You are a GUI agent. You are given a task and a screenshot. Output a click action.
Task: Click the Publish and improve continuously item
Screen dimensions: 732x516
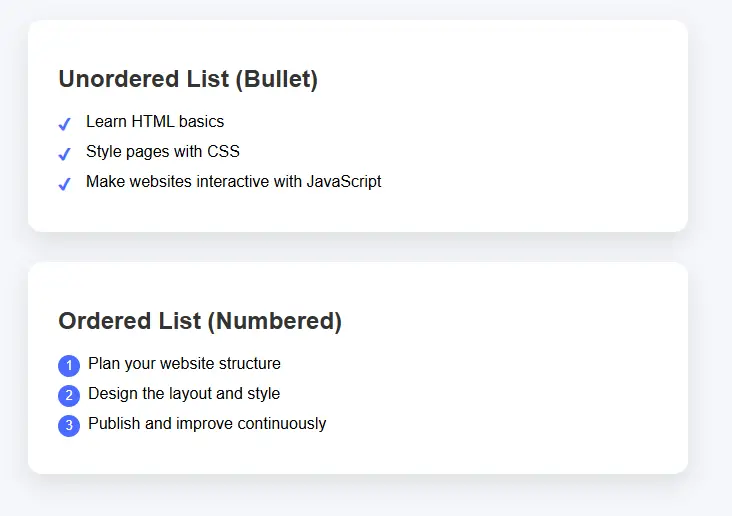coord(207,424)
